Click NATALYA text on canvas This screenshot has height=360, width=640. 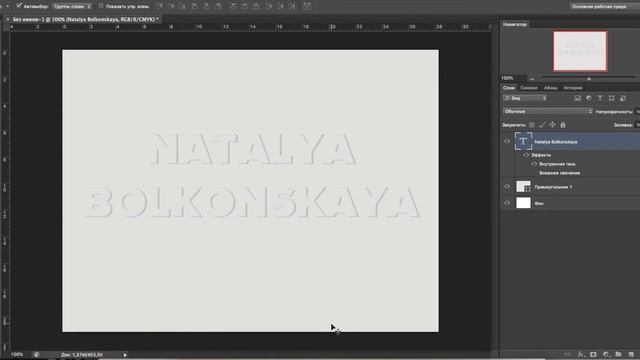click(253, 149)
